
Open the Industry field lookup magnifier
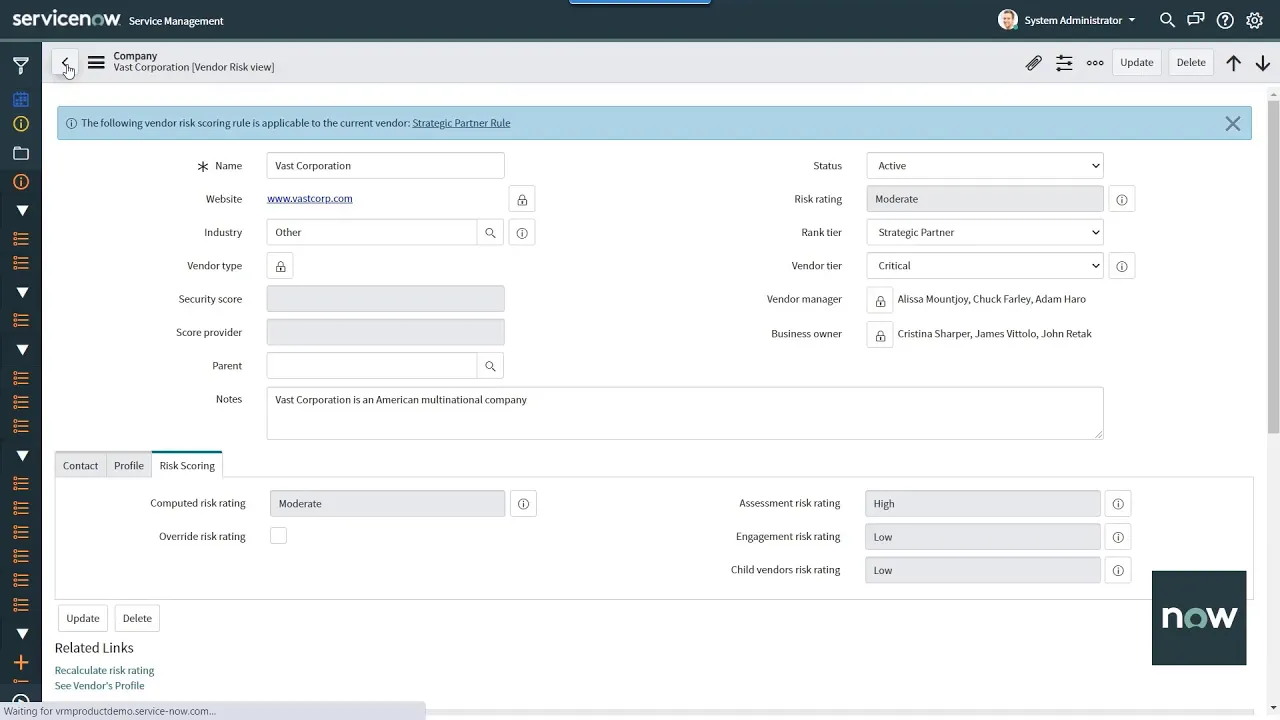tap(490, 232)
